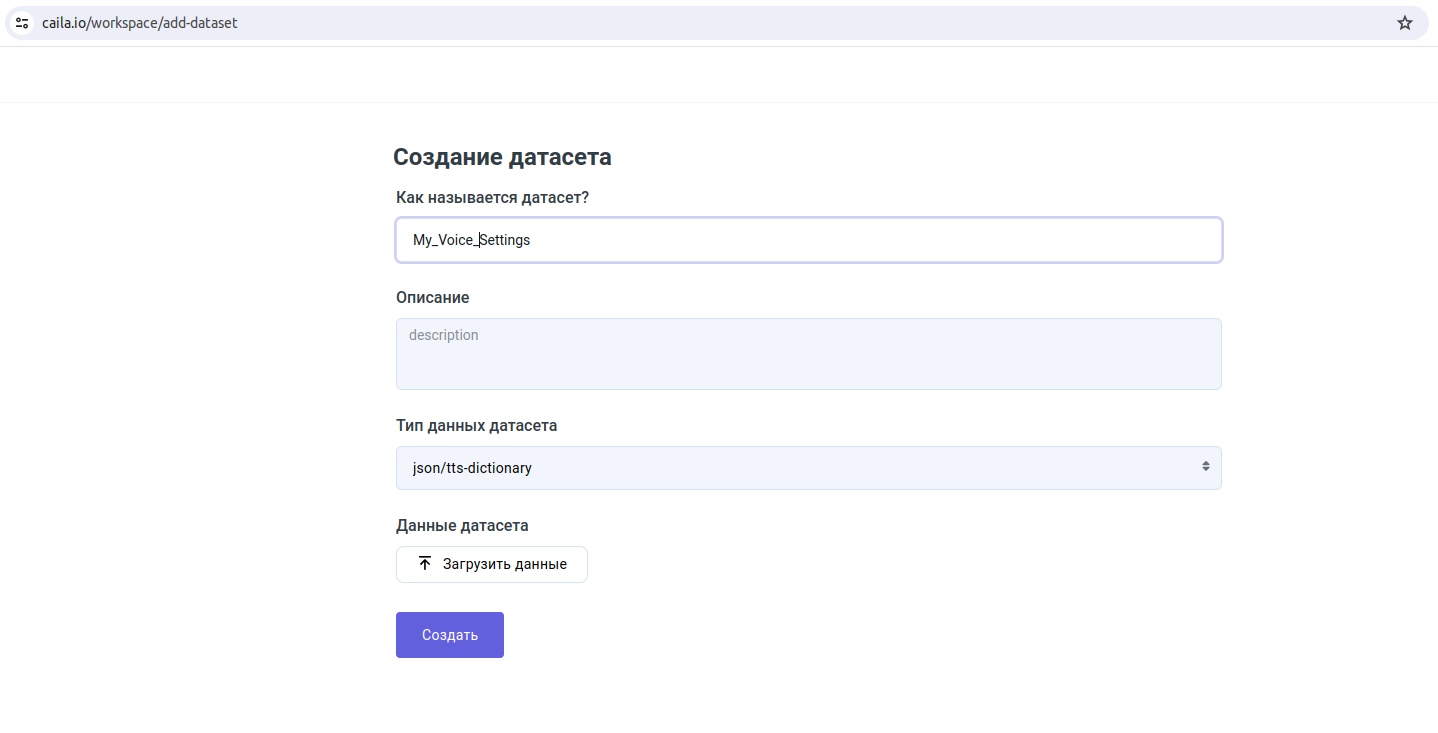This screenshot has height=733, width=1438.
Task: Open the json/tts-dictionary data type dropdown
Action: (x=808, y=468)
